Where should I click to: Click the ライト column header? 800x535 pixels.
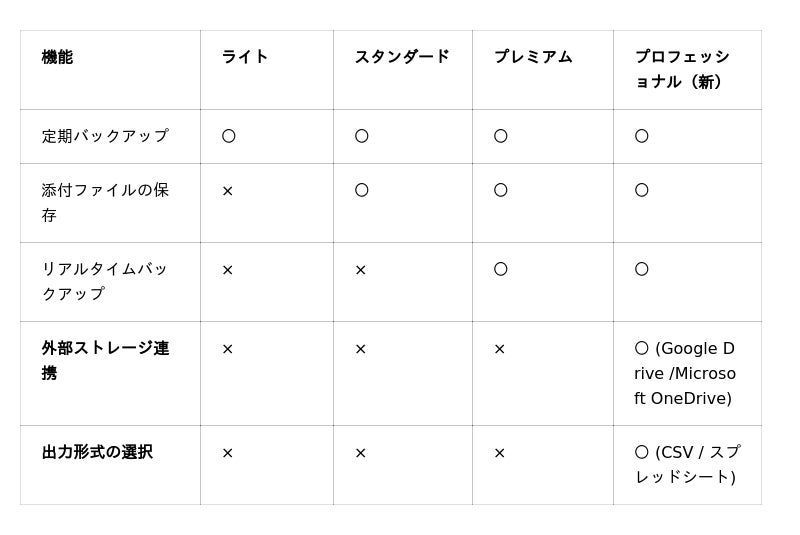[245, 57]
